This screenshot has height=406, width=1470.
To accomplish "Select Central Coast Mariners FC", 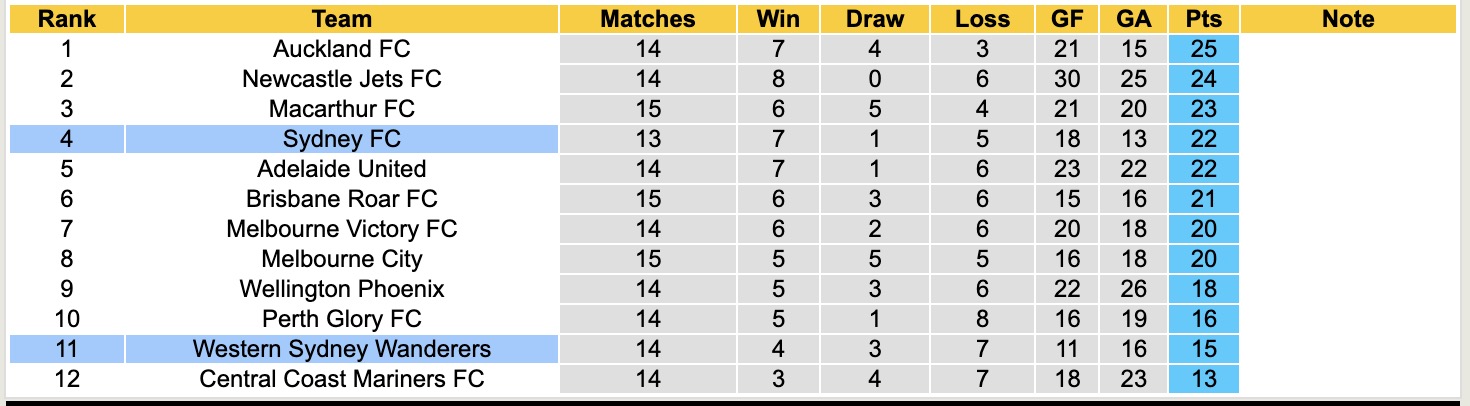I will pos(341,379).
